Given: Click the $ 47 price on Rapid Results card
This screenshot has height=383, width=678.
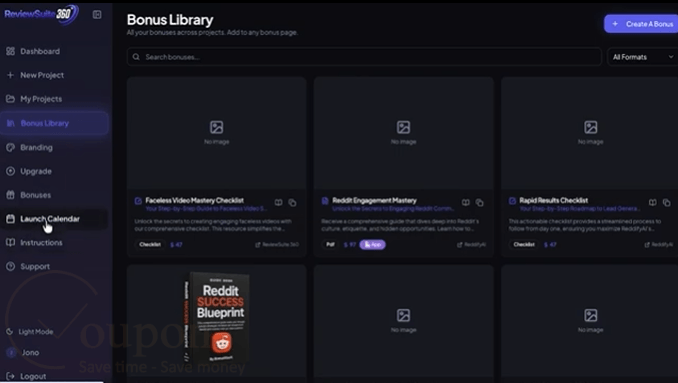Looking at the screenshot, I should pyautogui.click(x=550, y=245).
